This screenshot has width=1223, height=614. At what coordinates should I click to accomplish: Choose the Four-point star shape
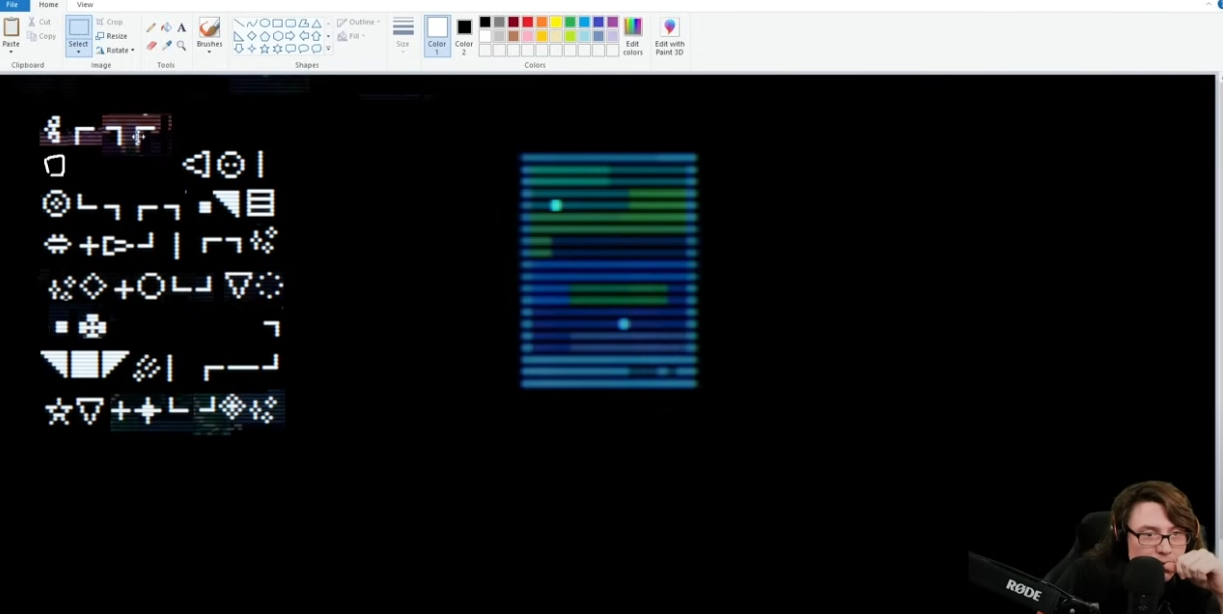(252, 49)
